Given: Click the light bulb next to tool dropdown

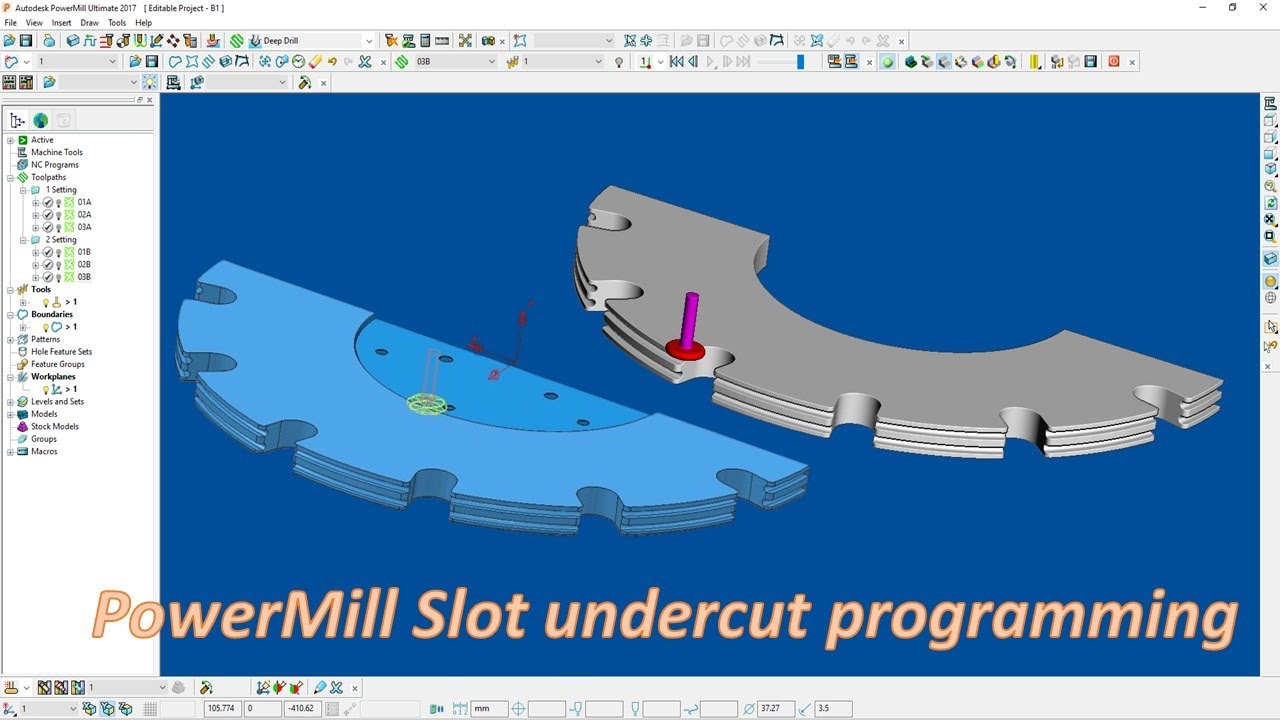Looking at the screenshot, I should pyautogui.click(x=619, y=62).
